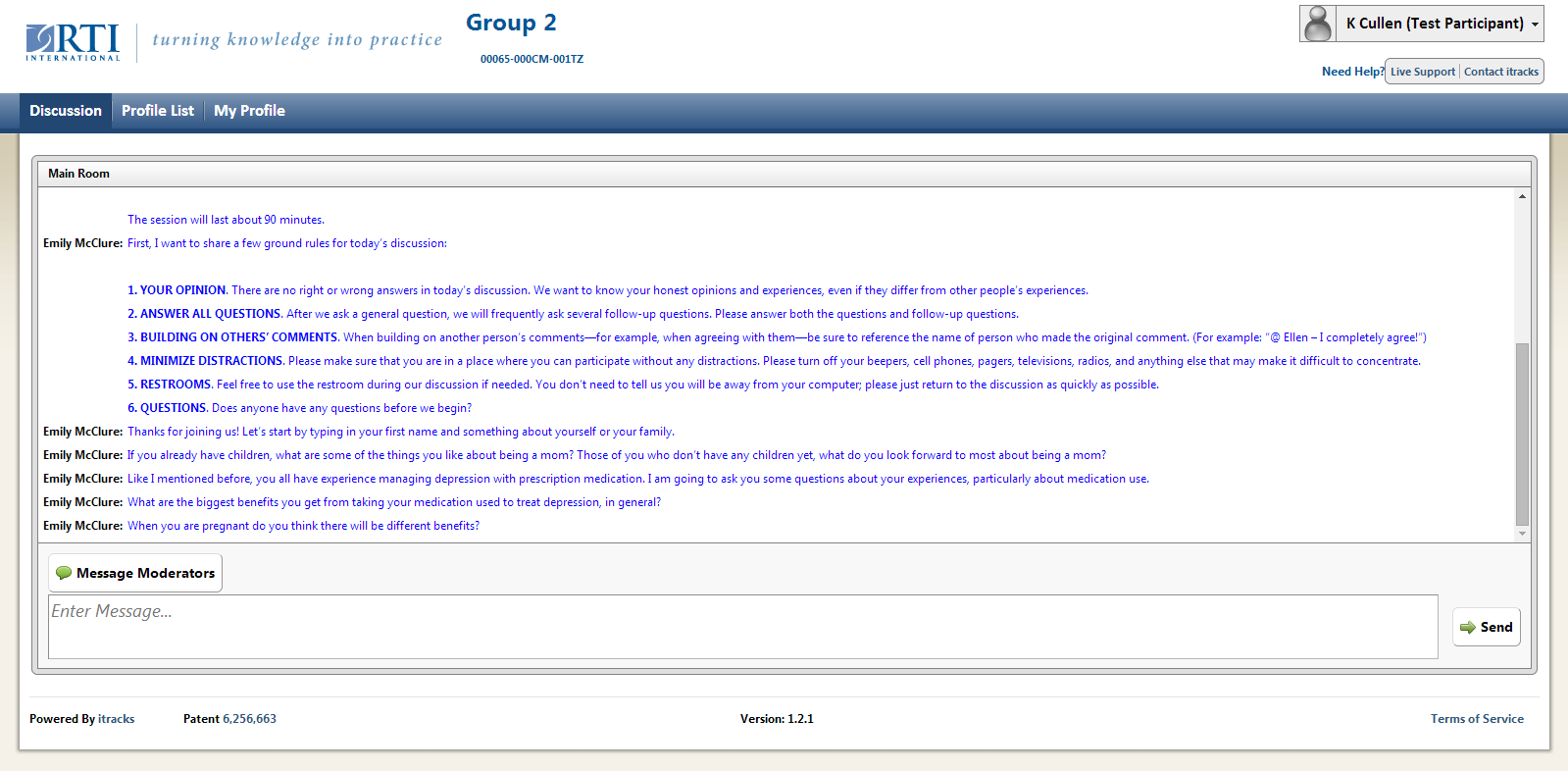Open the Terms of Service link
Screen dimensions: 1568x771
(1477, 719)
